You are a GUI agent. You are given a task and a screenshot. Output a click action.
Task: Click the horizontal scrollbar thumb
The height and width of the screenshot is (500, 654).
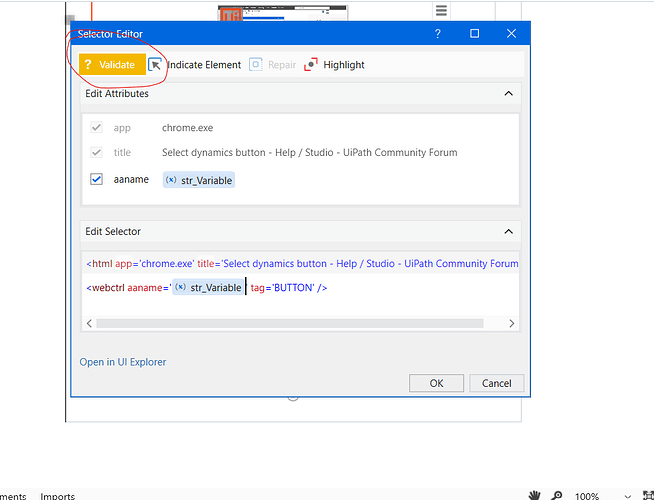pyautogui.click(x=290, y=323)
